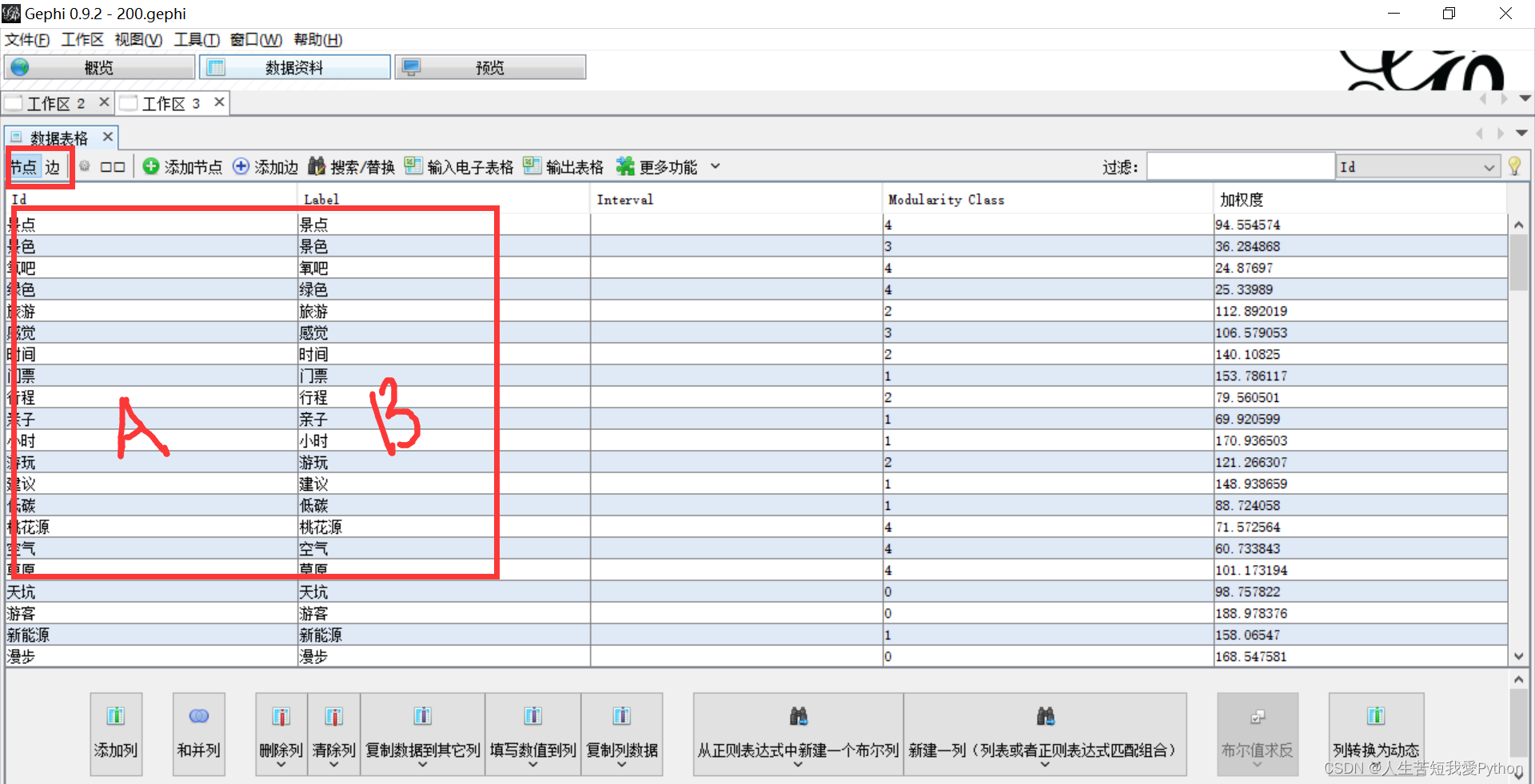Open View (视图) menu

coord(138,40)
